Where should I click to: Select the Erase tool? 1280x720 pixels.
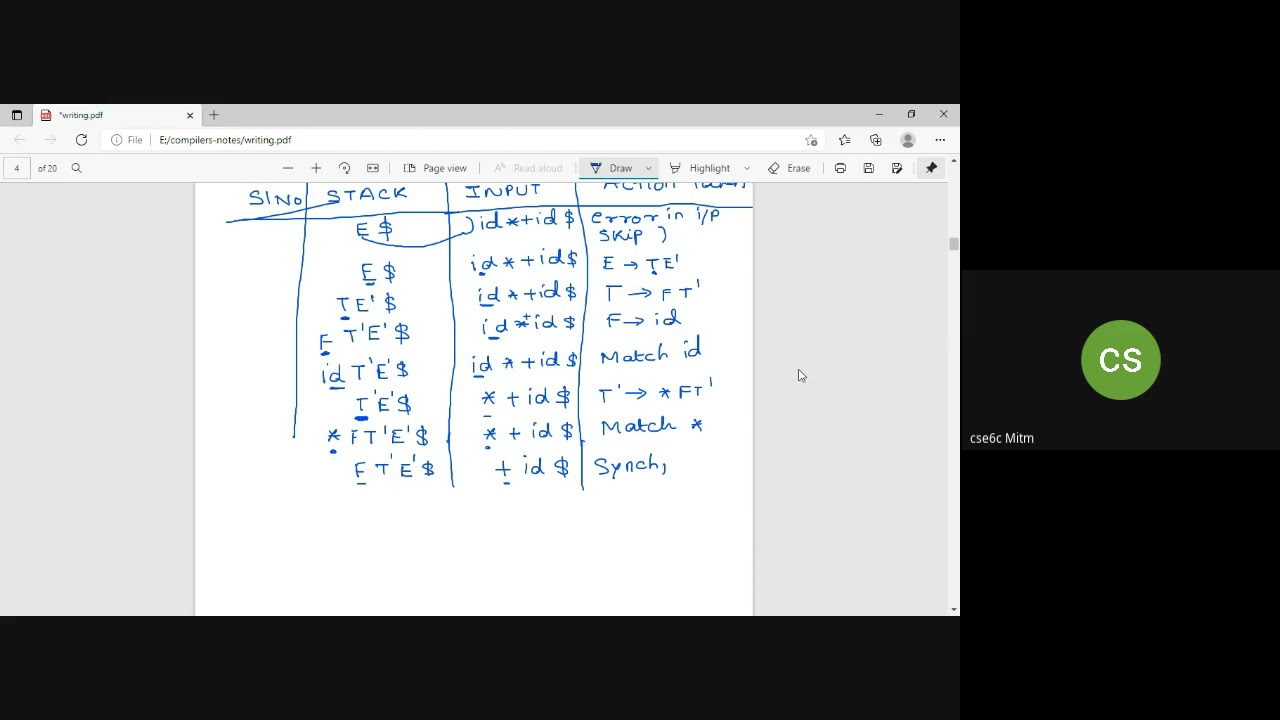click(x=789, y=168)
